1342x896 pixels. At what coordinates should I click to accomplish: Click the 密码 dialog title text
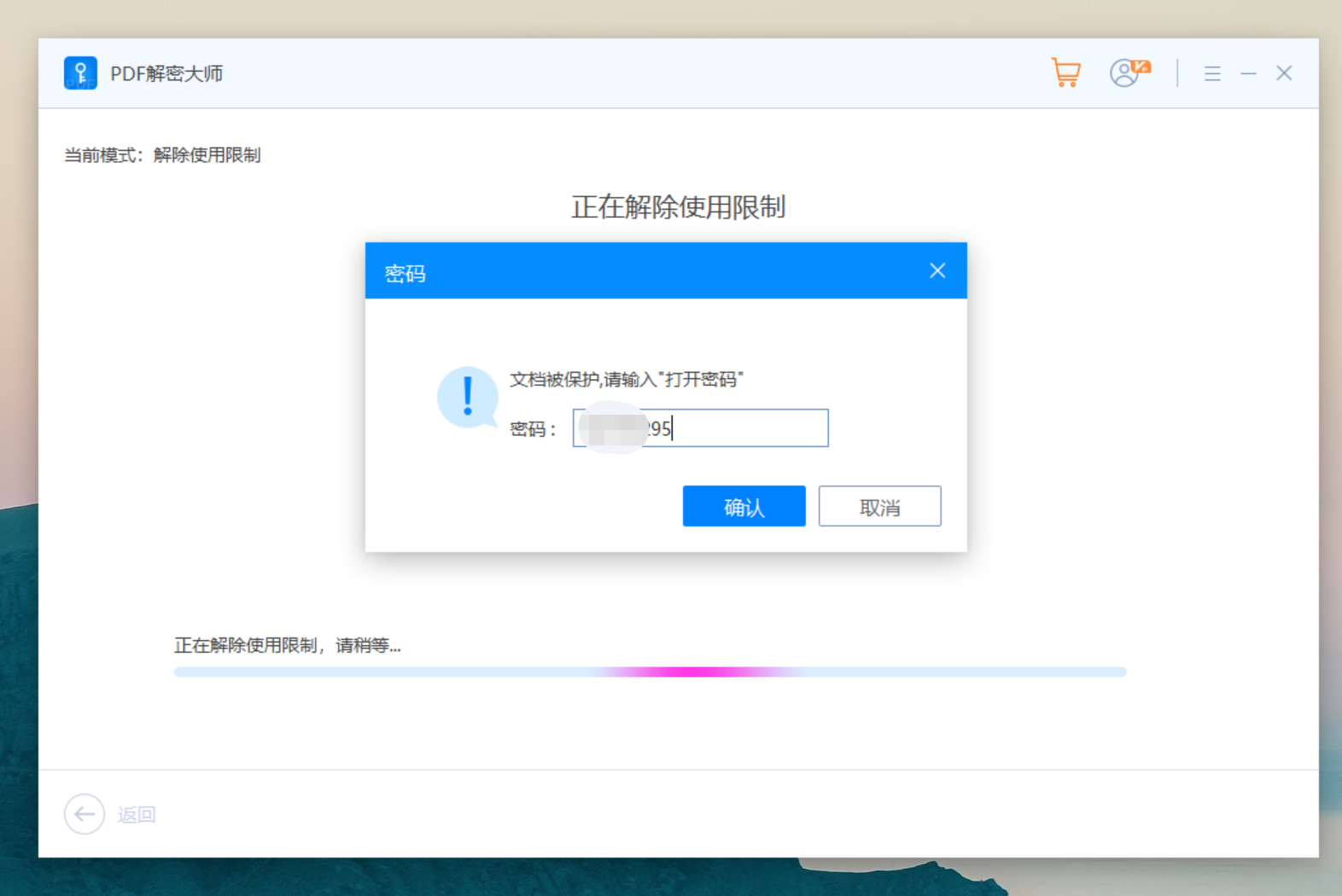click(x=405, y=273)
